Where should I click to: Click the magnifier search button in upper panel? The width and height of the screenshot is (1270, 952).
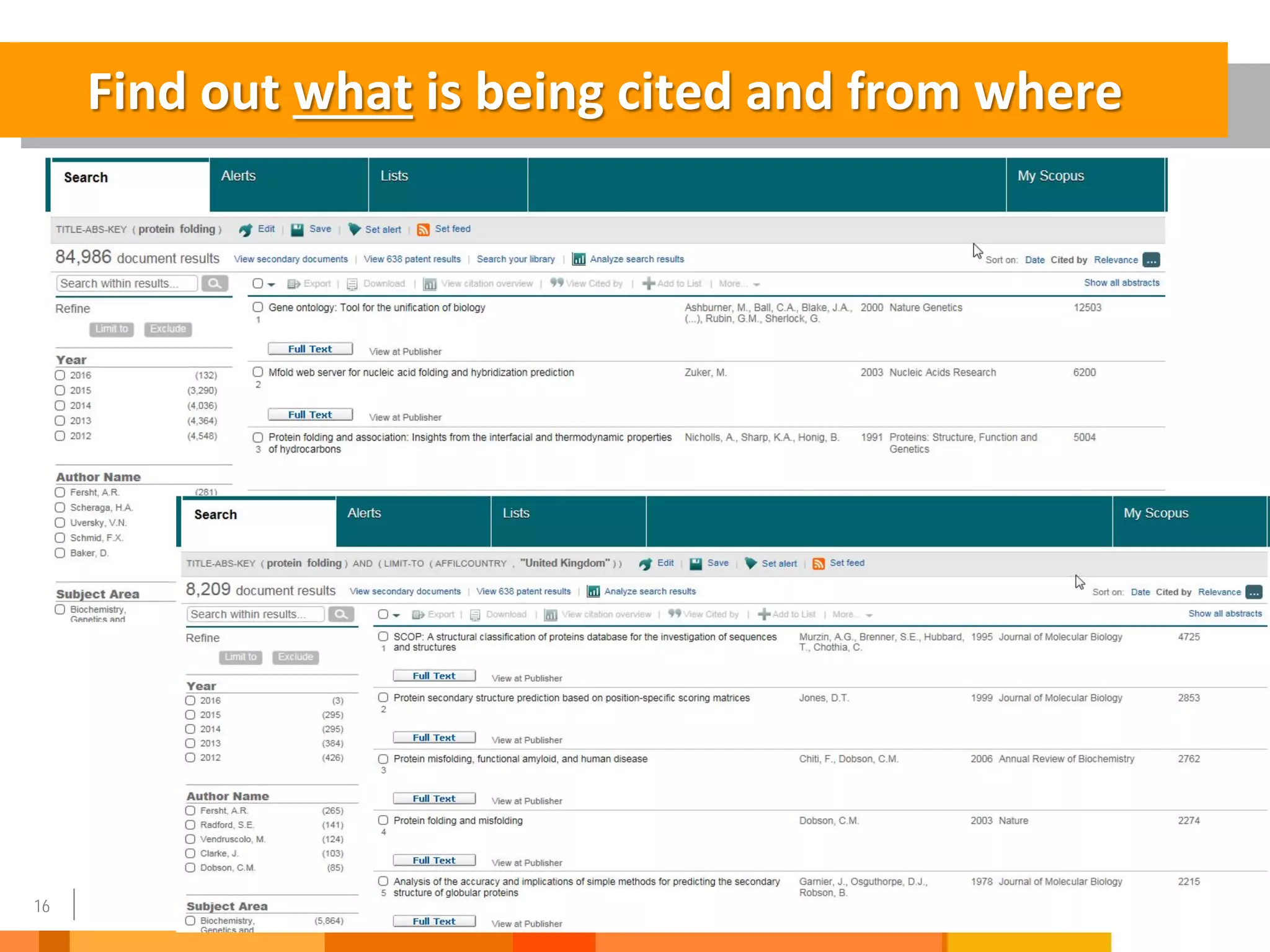click(215, 283)
